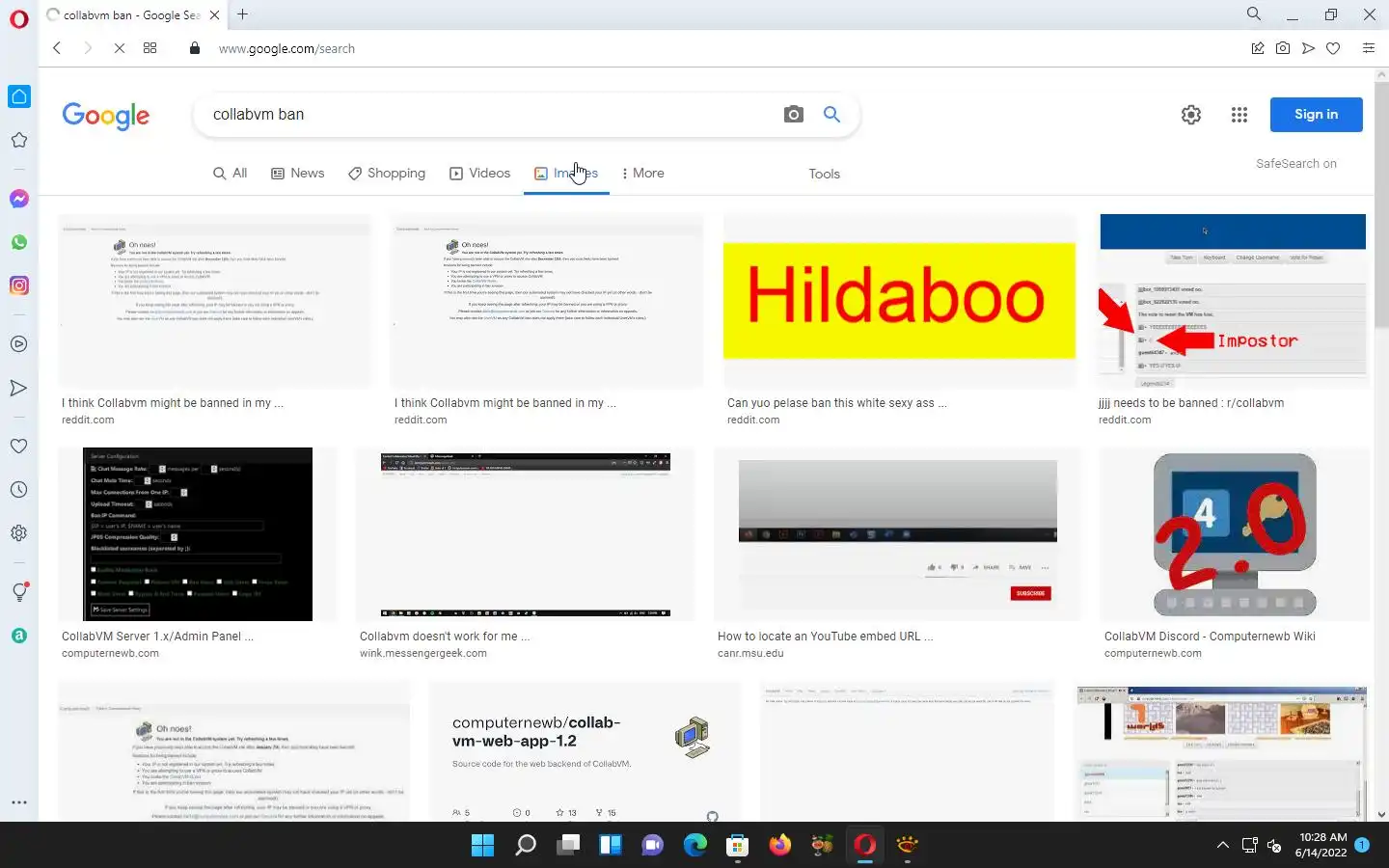The height and width of the screenshot is (868, 1389).
Task: Open the Hildaboo image result
Action: pyautogui.click(x=899, y=301)
